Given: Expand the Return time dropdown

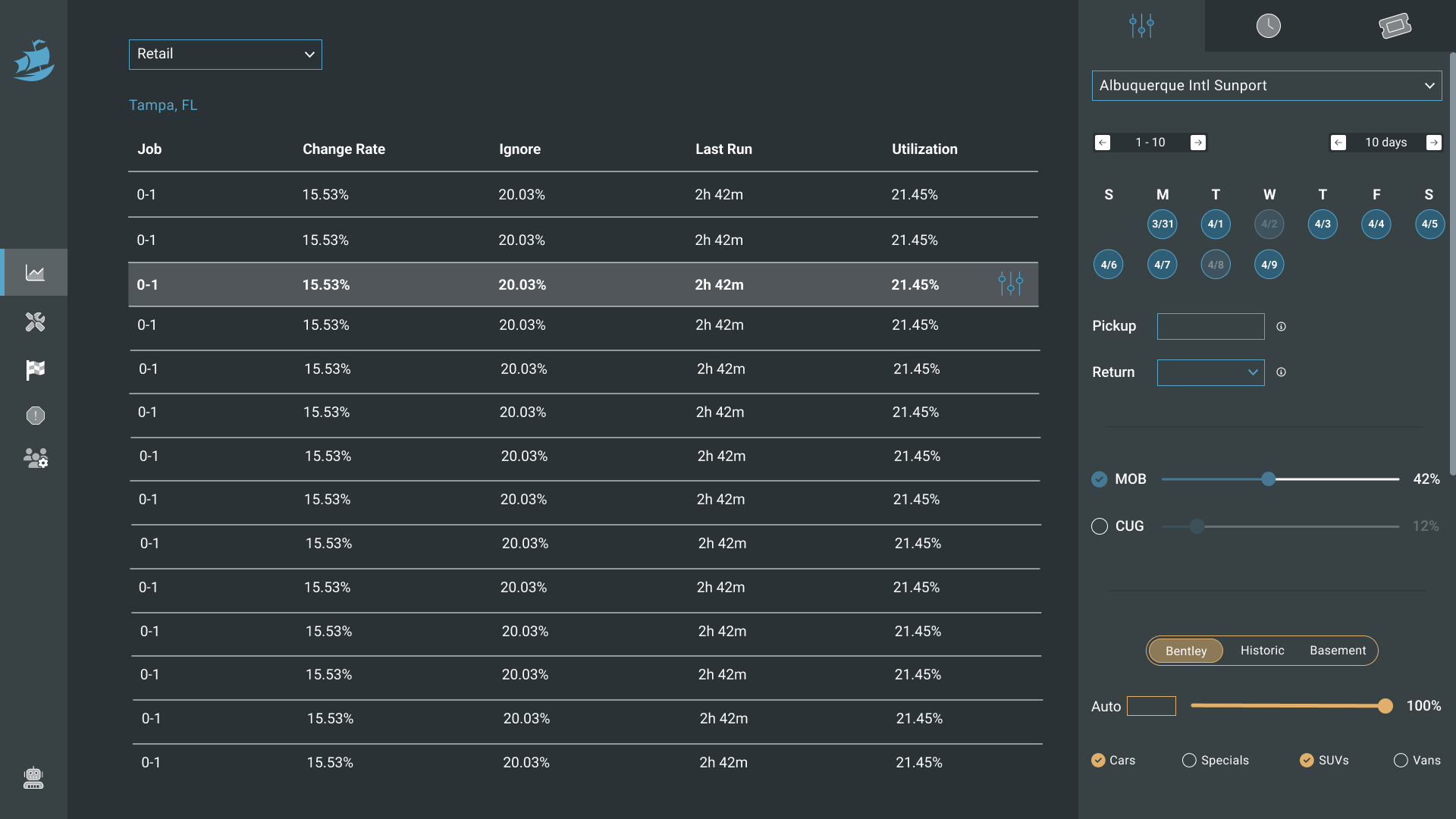Looking at the screenshot, I should pos(1210,372).
